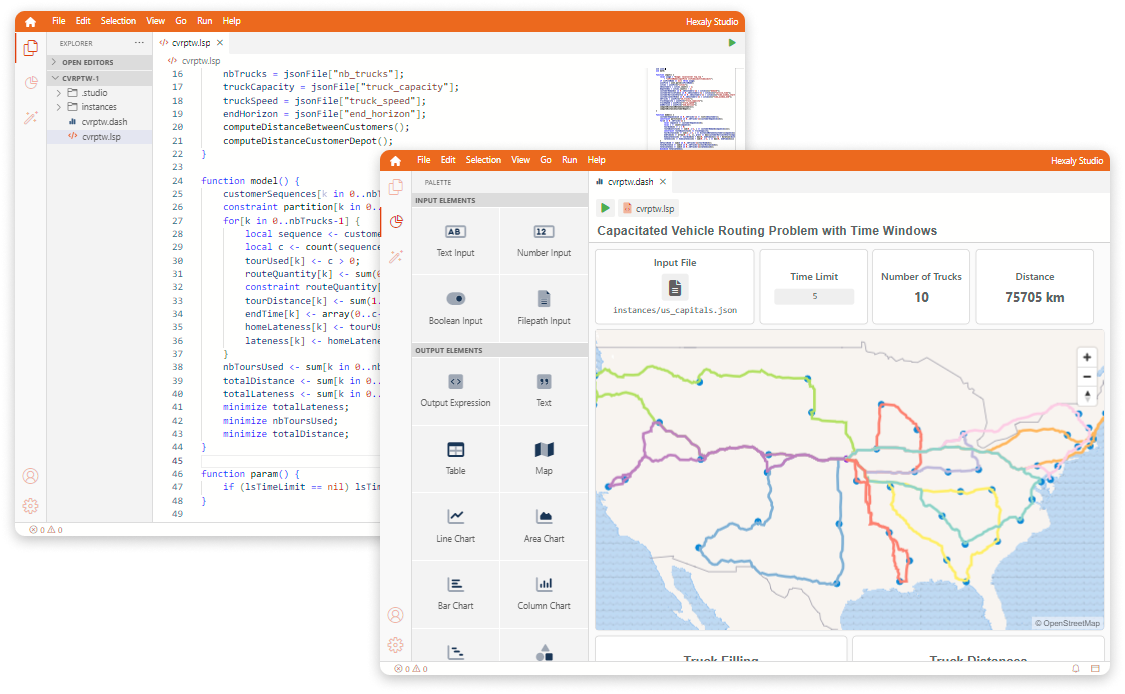Open Edit menu in the dashboard window
The width and height of the screenshot is (1125, 694).
point(448,160)
